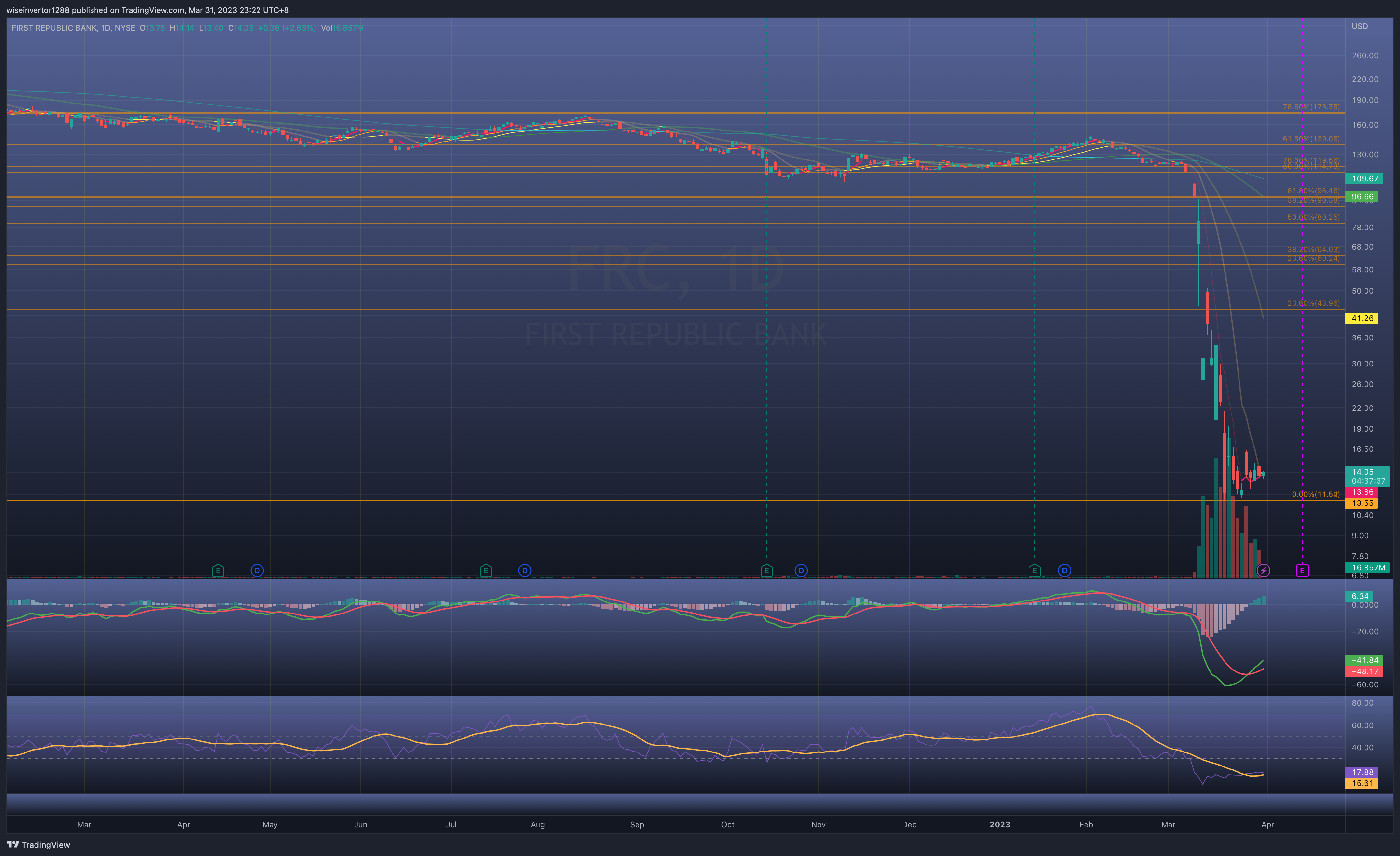Click the Fib label 38.20%(90.38)
This screenshot has width=1400, height=856.
[1313, 200]
